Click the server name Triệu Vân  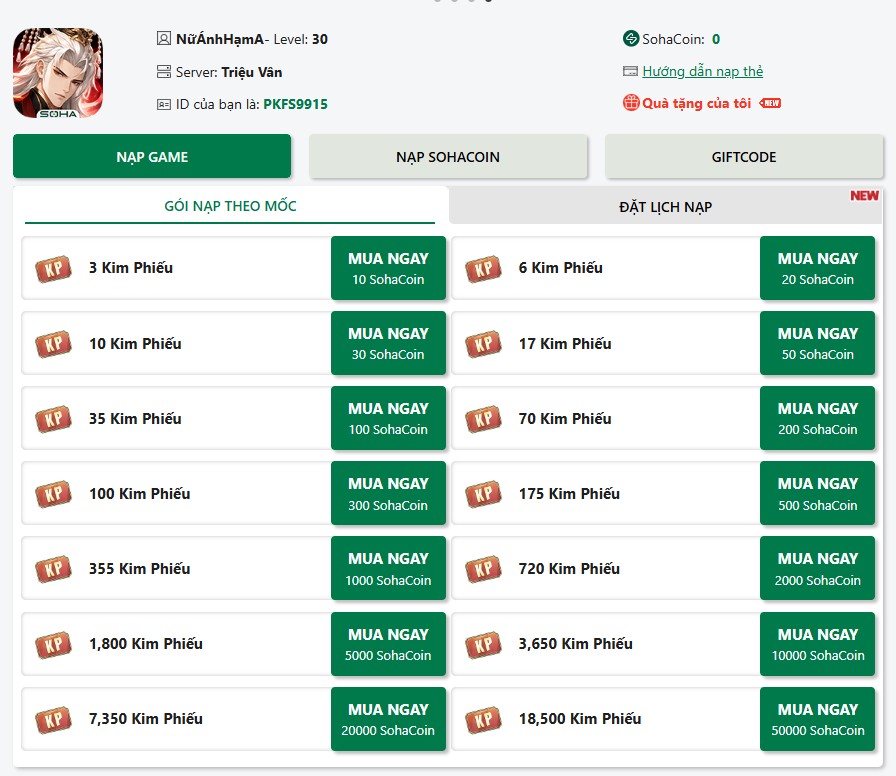click(x=251, y=72)
